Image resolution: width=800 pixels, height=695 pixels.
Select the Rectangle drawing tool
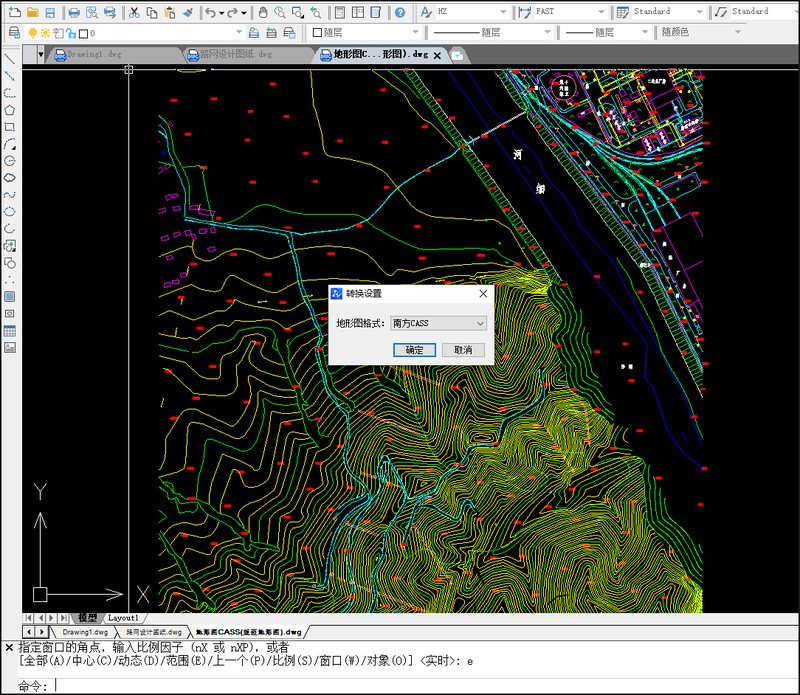(9, 127)
